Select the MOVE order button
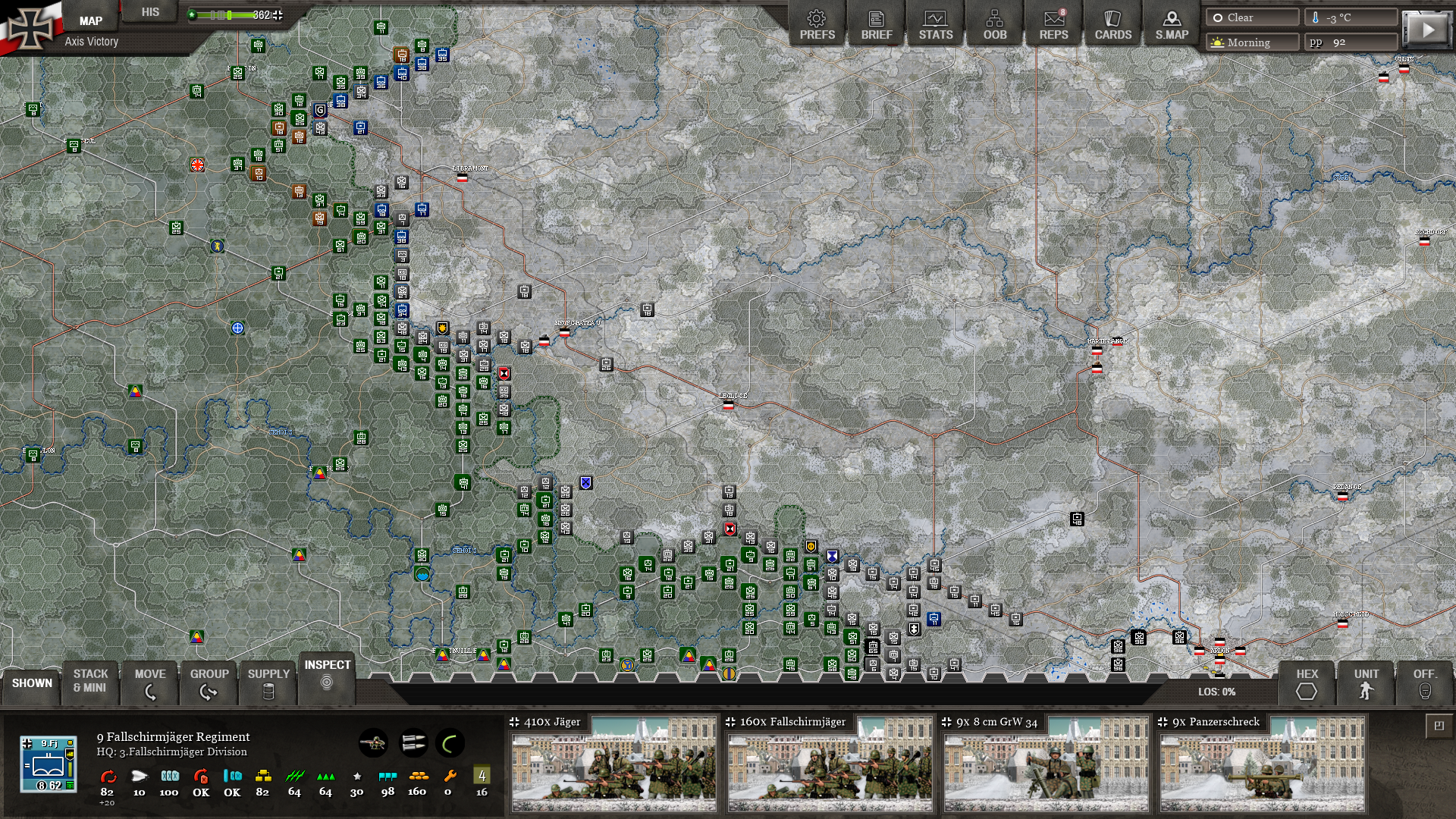Image resolution: width=1456 pixels, height=819 pixels. [x=150, y=682]
